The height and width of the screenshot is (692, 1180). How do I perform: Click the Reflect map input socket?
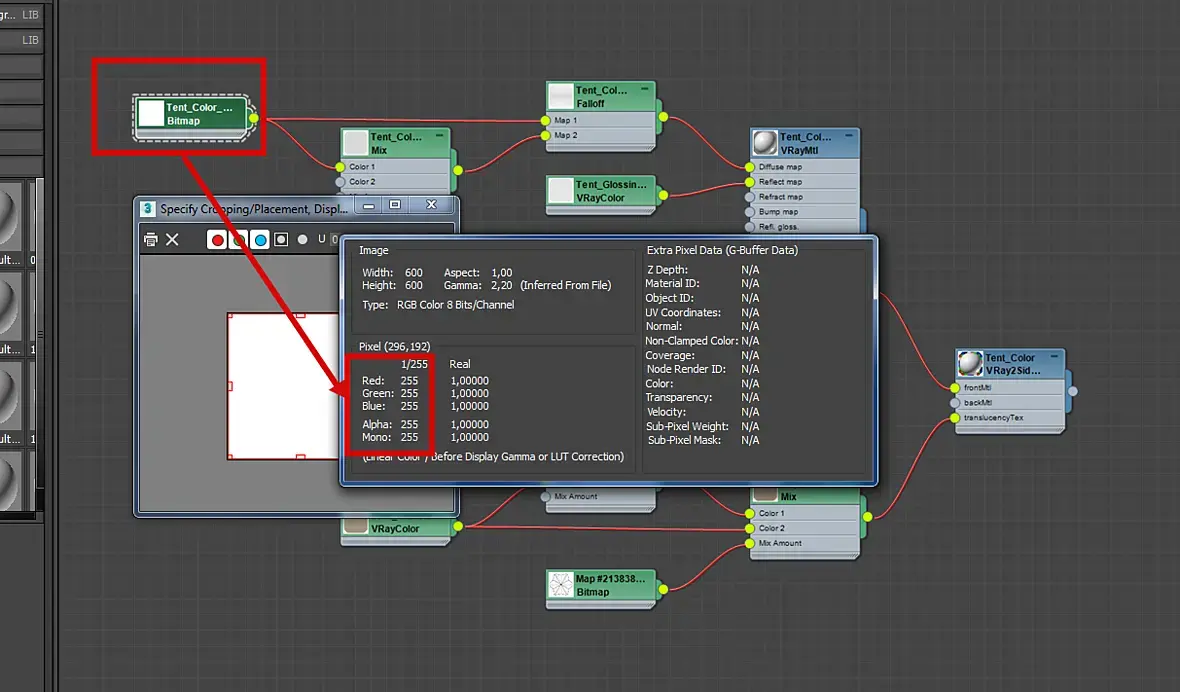[x=750, y=182]
